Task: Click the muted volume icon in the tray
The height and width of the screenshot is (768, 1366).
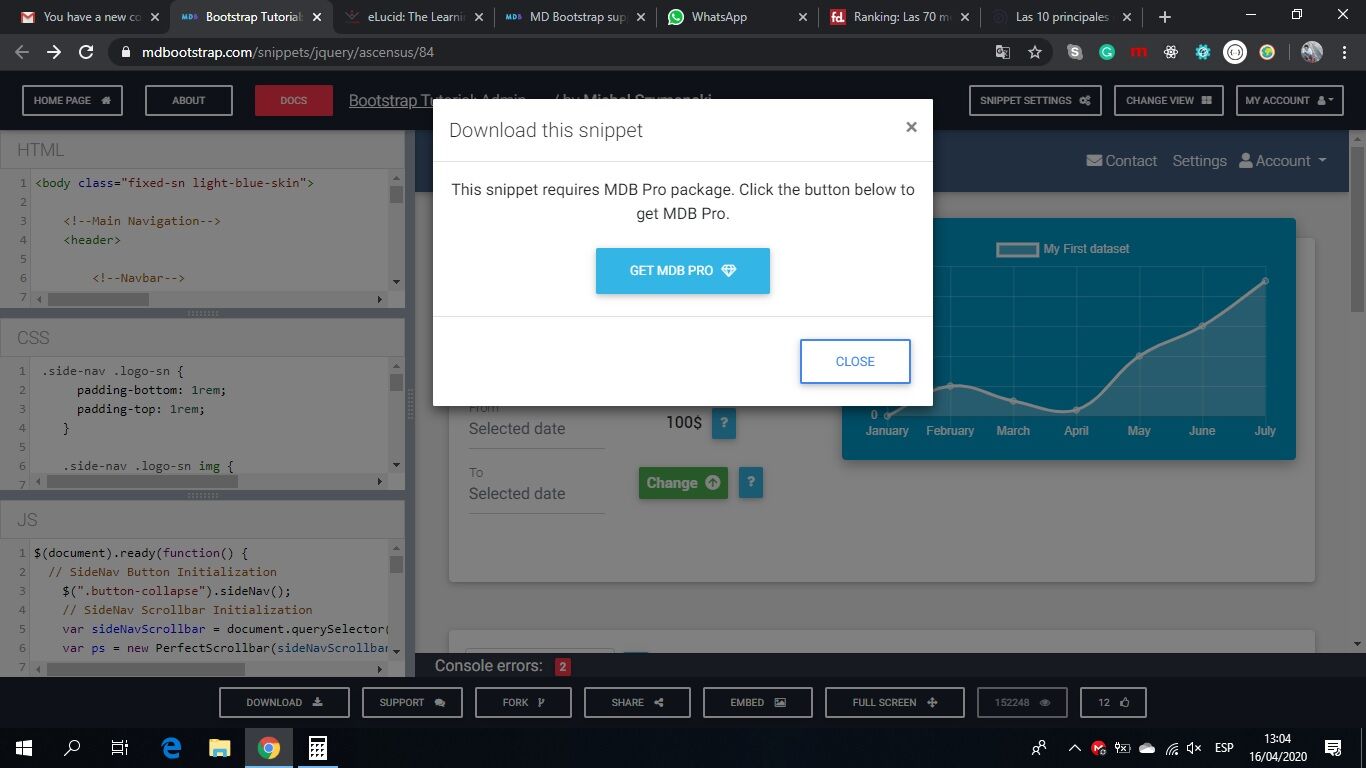Action: 1194,748
